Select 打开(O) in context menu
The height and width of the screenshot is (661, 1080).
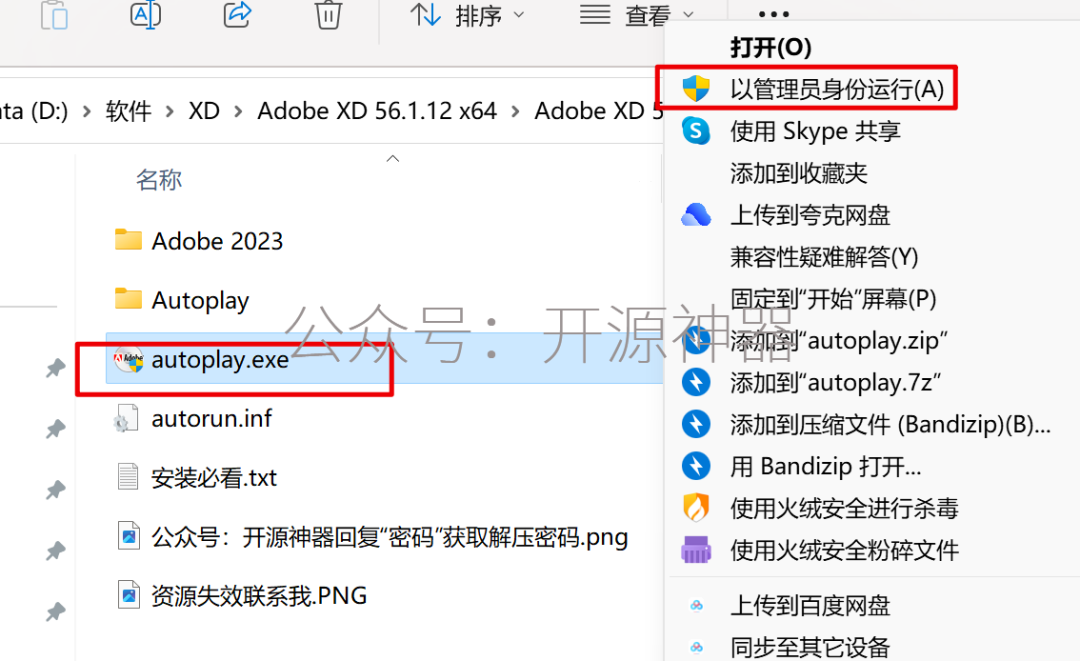pos(771,48)
